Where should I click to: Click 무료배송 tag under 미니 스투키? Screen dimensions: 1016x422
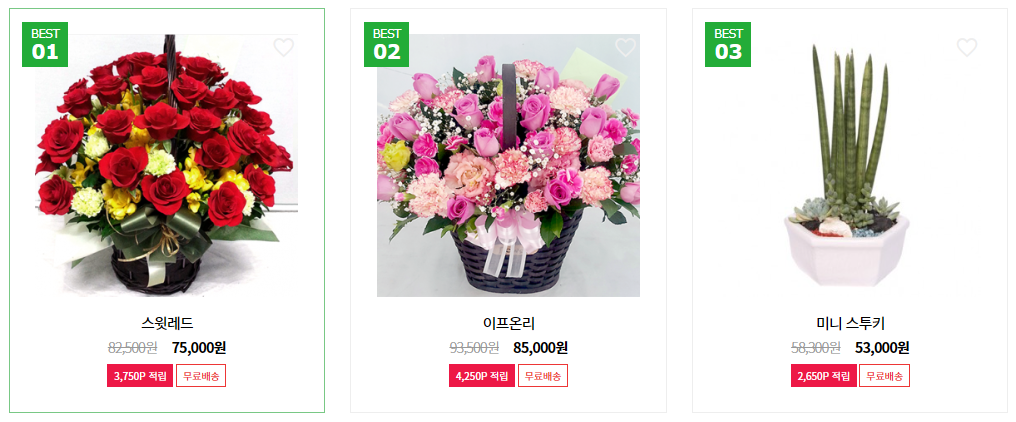[884, 375]
